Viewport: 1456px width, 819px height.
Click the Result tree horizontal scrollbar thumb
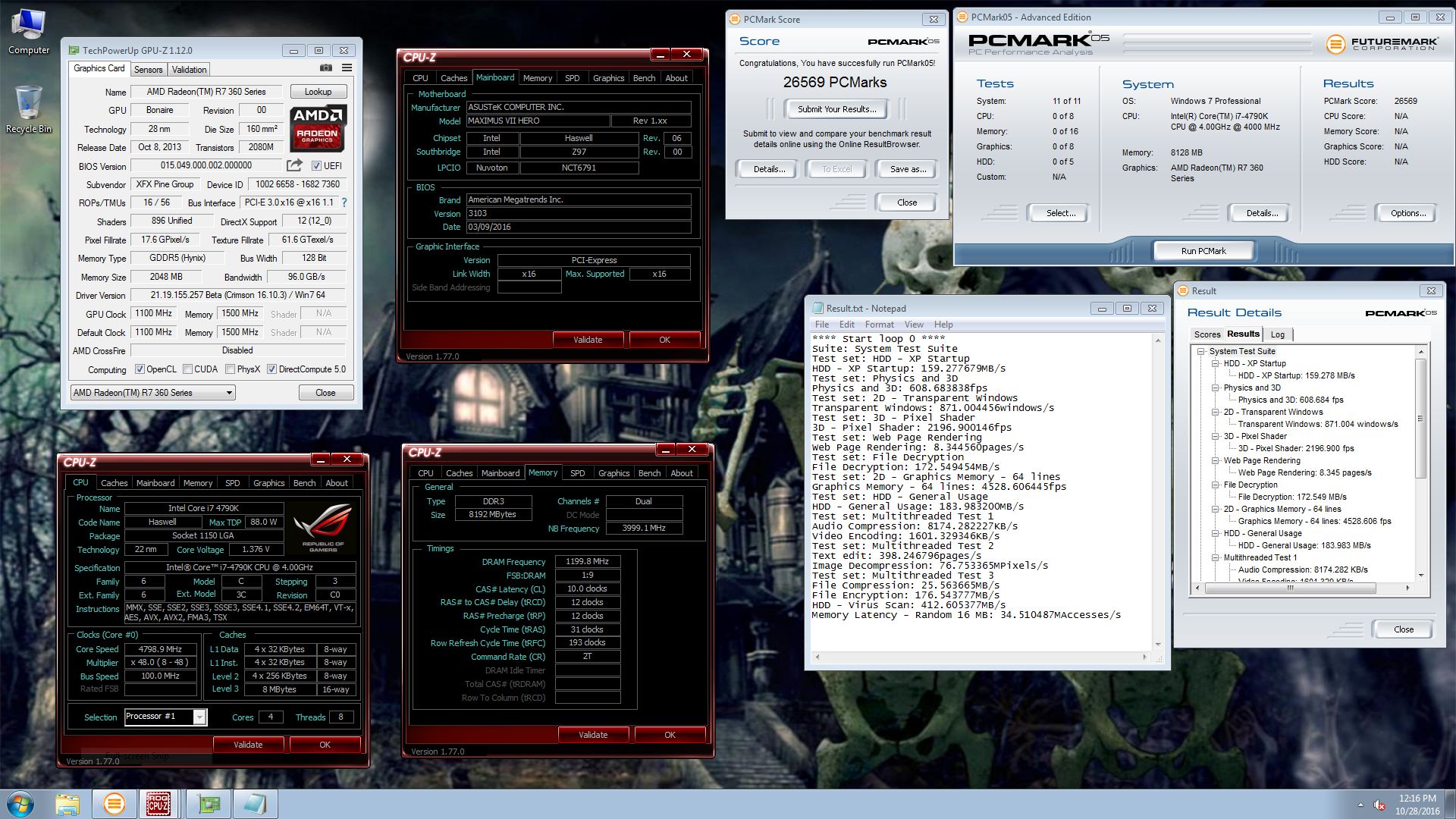[x=1291, y=588]
